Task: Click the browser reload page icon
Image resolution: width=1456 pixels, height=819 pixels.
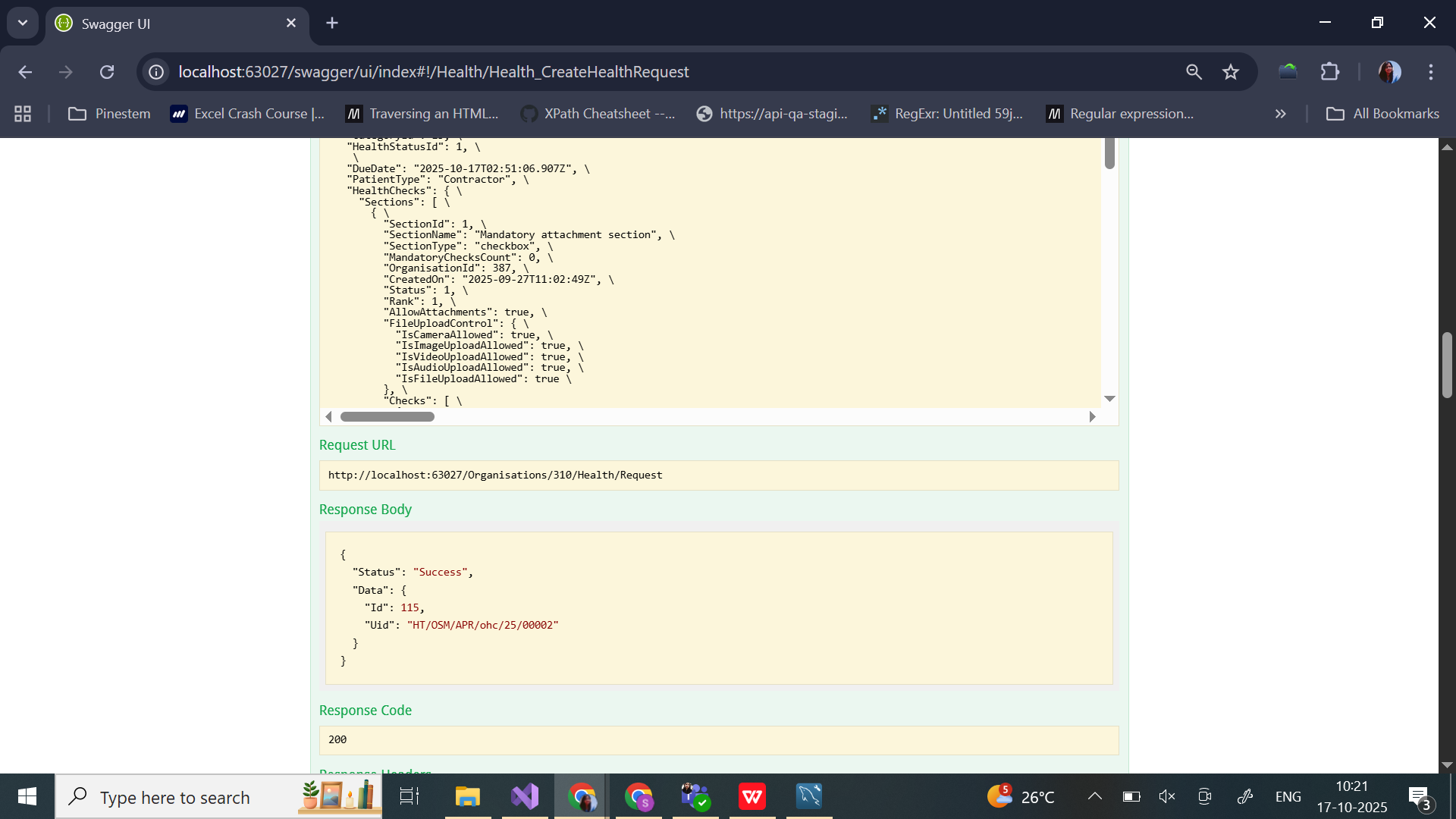Action: [107, 72]
